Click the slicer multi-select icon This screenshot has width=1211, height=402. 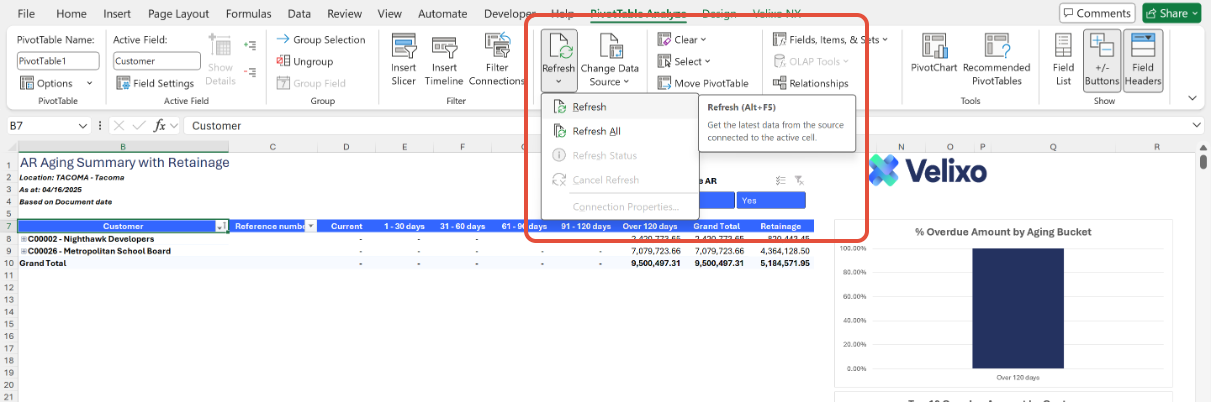pos(782,180)
